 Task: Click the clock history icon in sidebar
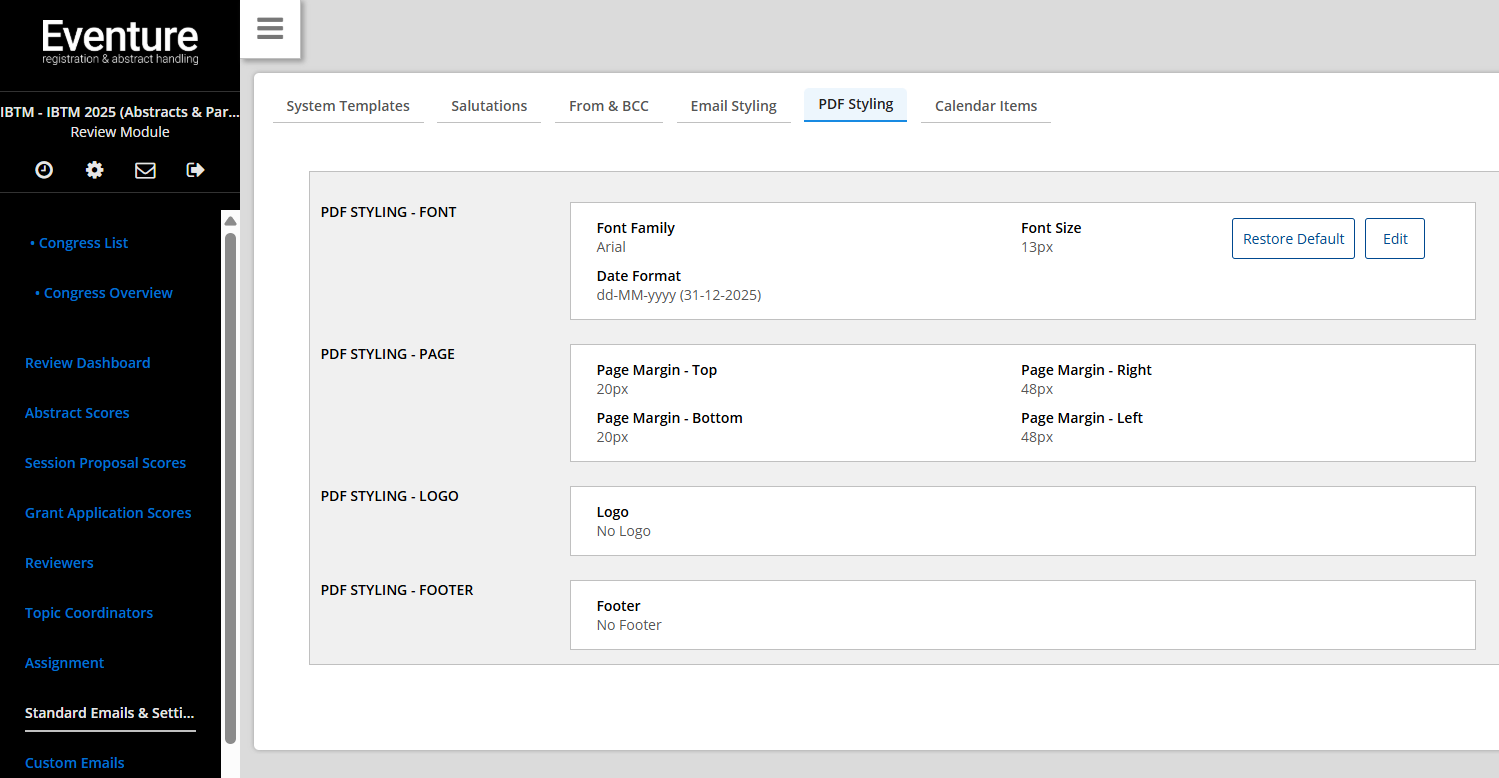coord(44,170)
